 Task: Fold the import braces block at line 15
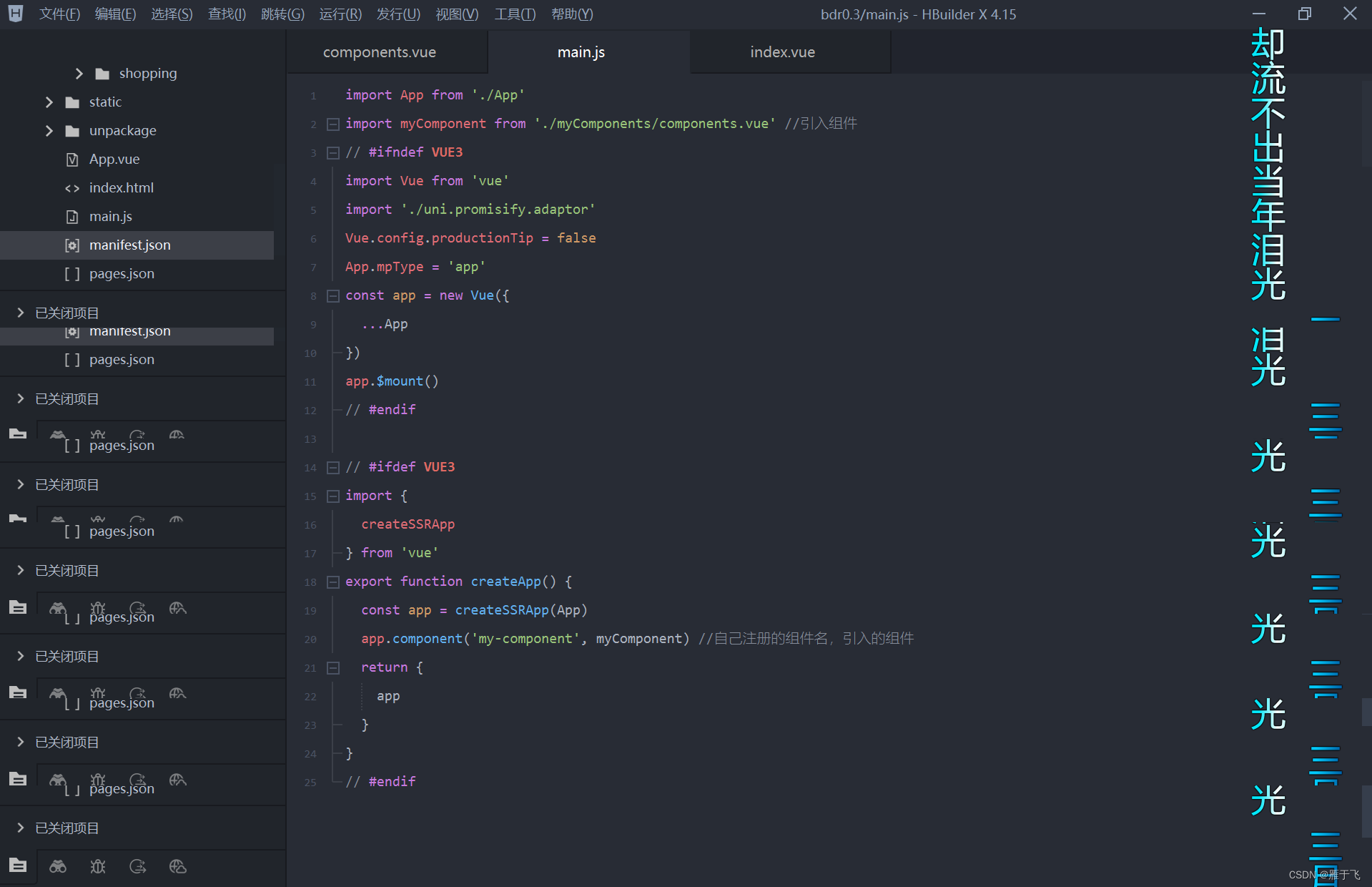pos(332,496)
